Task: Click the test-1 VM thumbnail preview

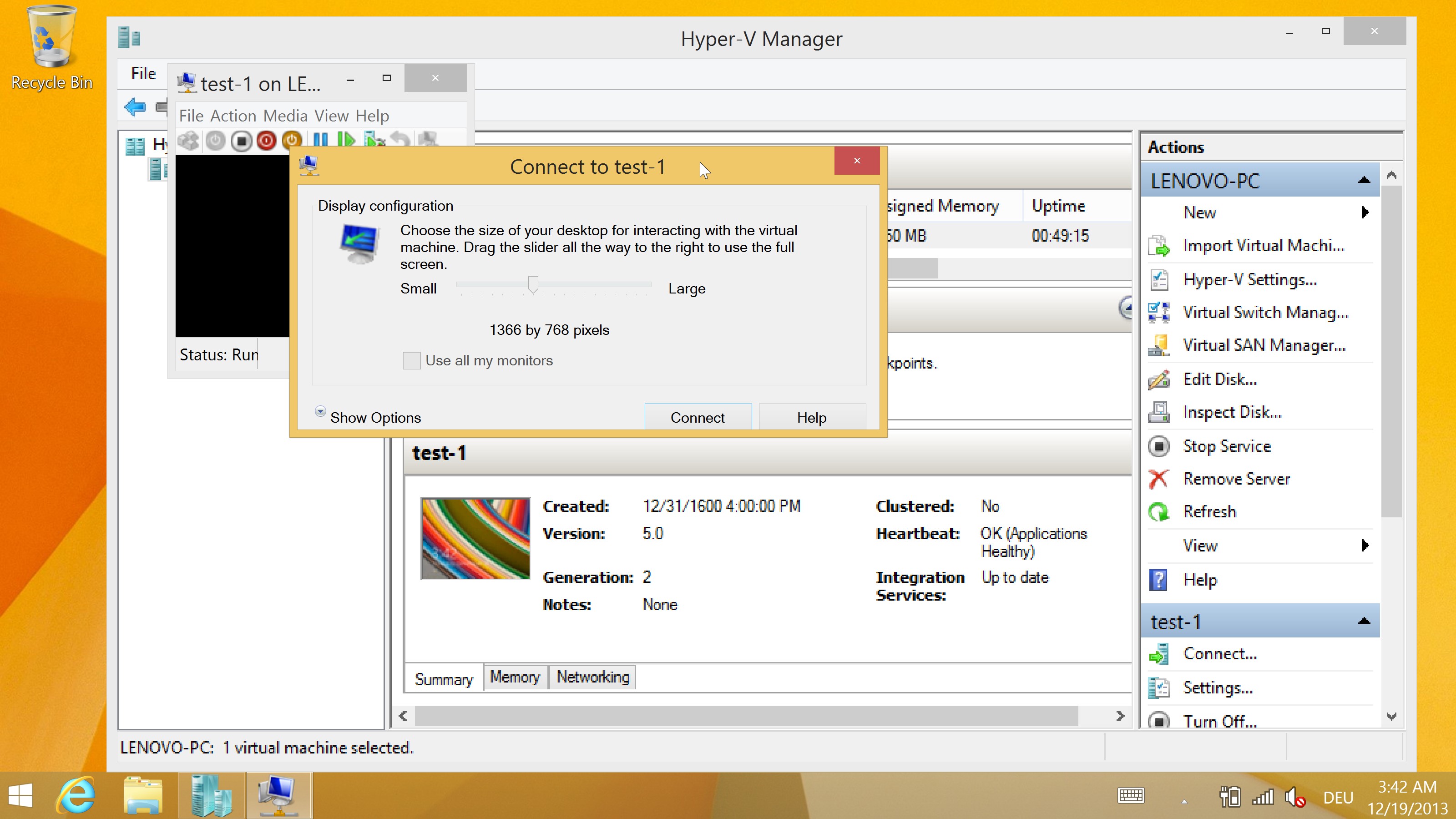Action: coord(475,539)
